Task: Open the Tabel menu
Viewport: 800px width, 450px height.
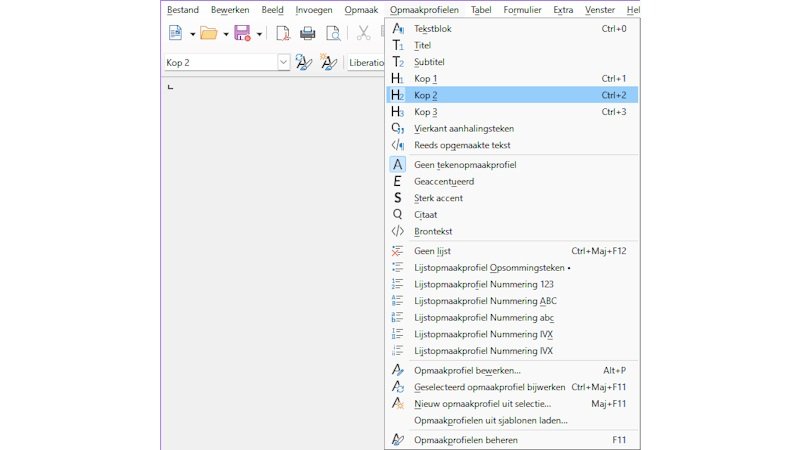Action: [481, 10]
